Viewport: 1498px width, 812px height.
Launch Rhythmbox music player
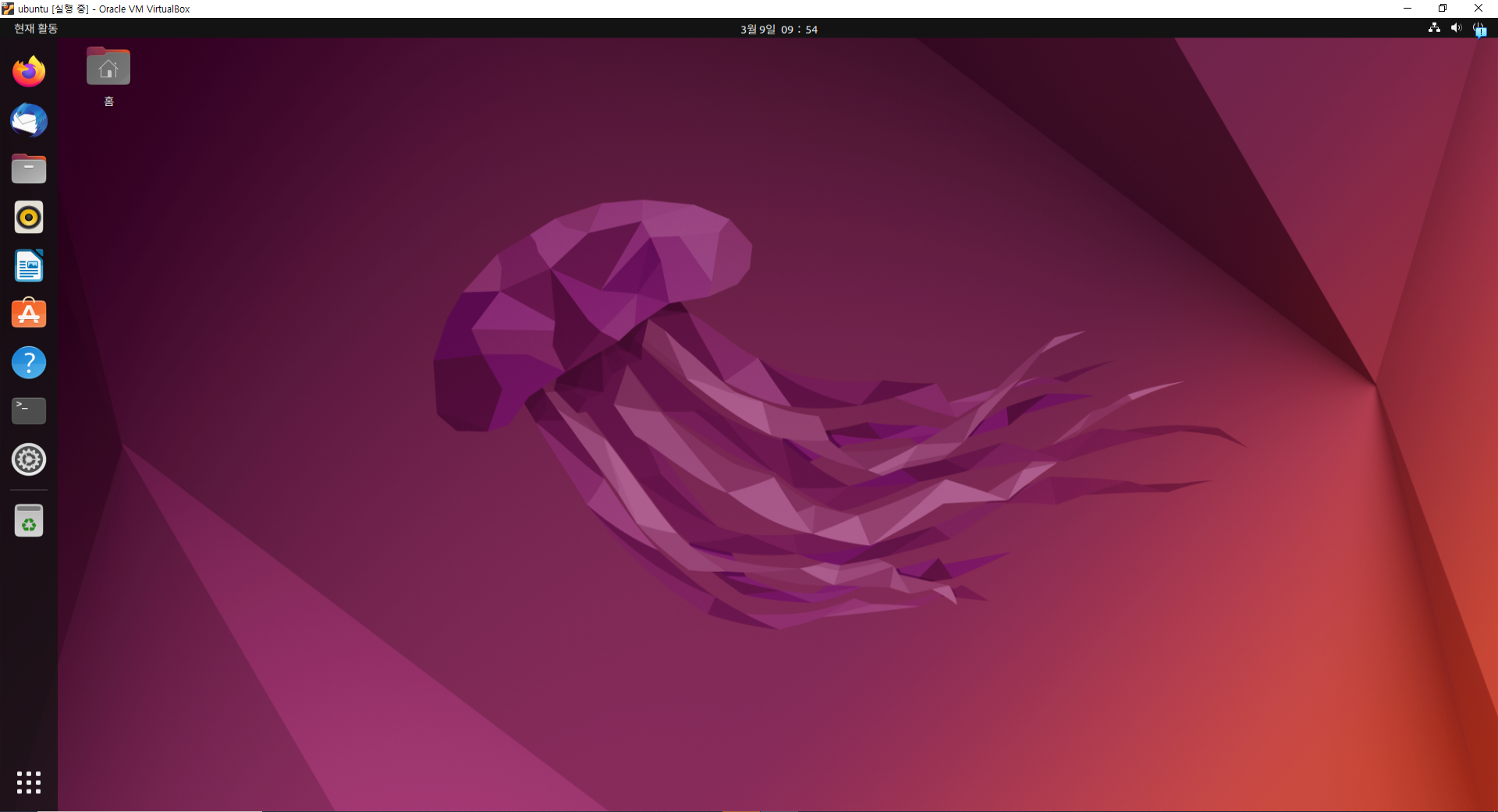pos(29,218)
